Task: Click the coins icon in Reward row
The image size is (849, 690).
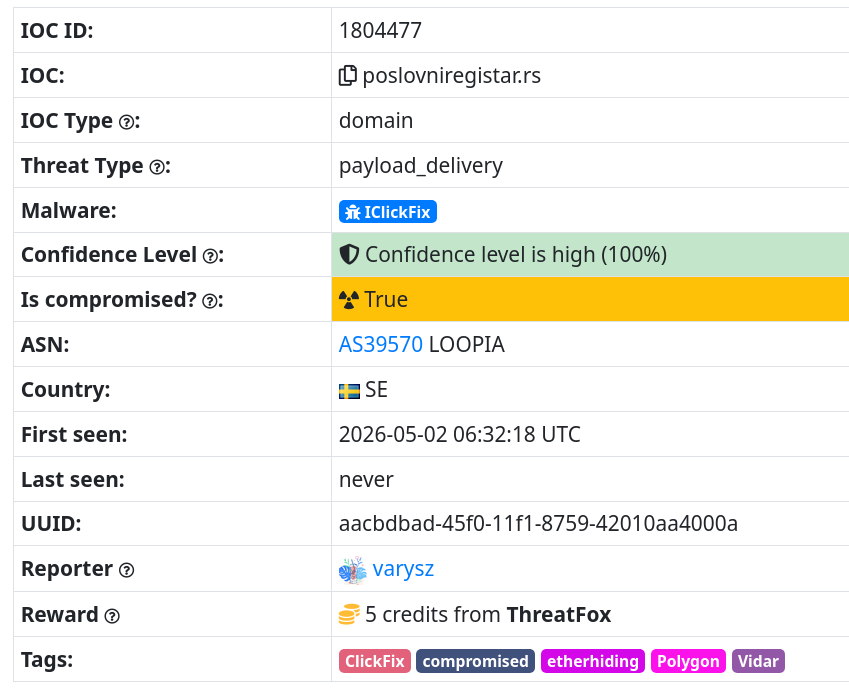Action: [x=349, y=615]
